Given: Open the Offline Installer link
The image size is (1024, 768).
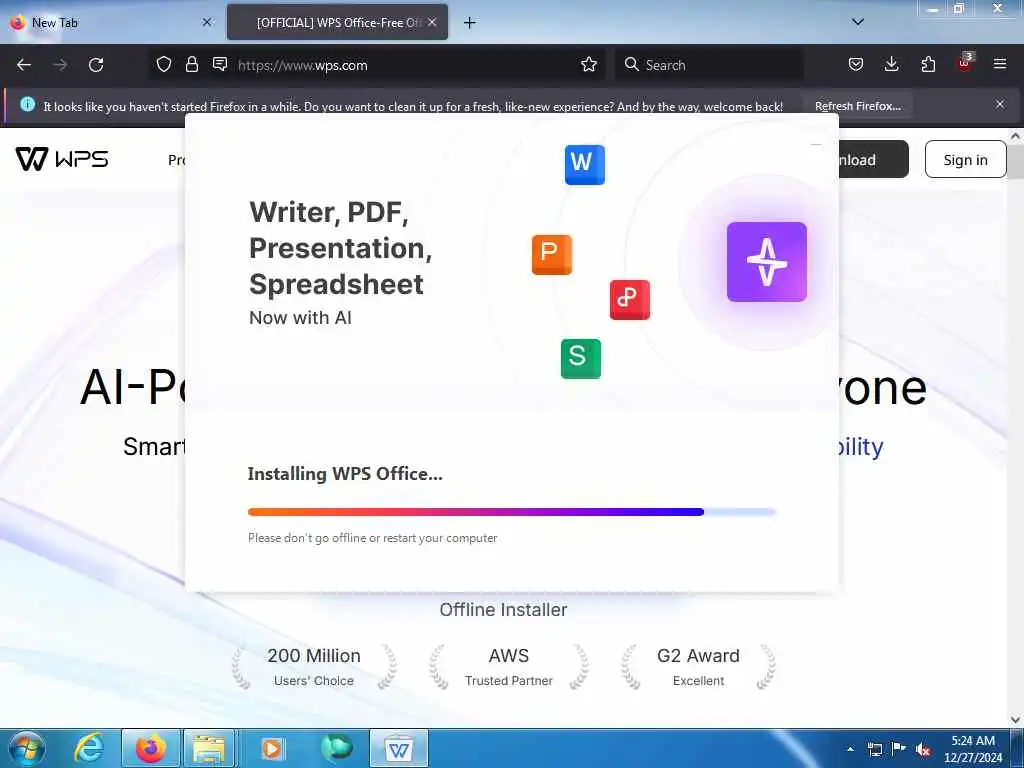Looking at the screenshot, I should point(503,610).
